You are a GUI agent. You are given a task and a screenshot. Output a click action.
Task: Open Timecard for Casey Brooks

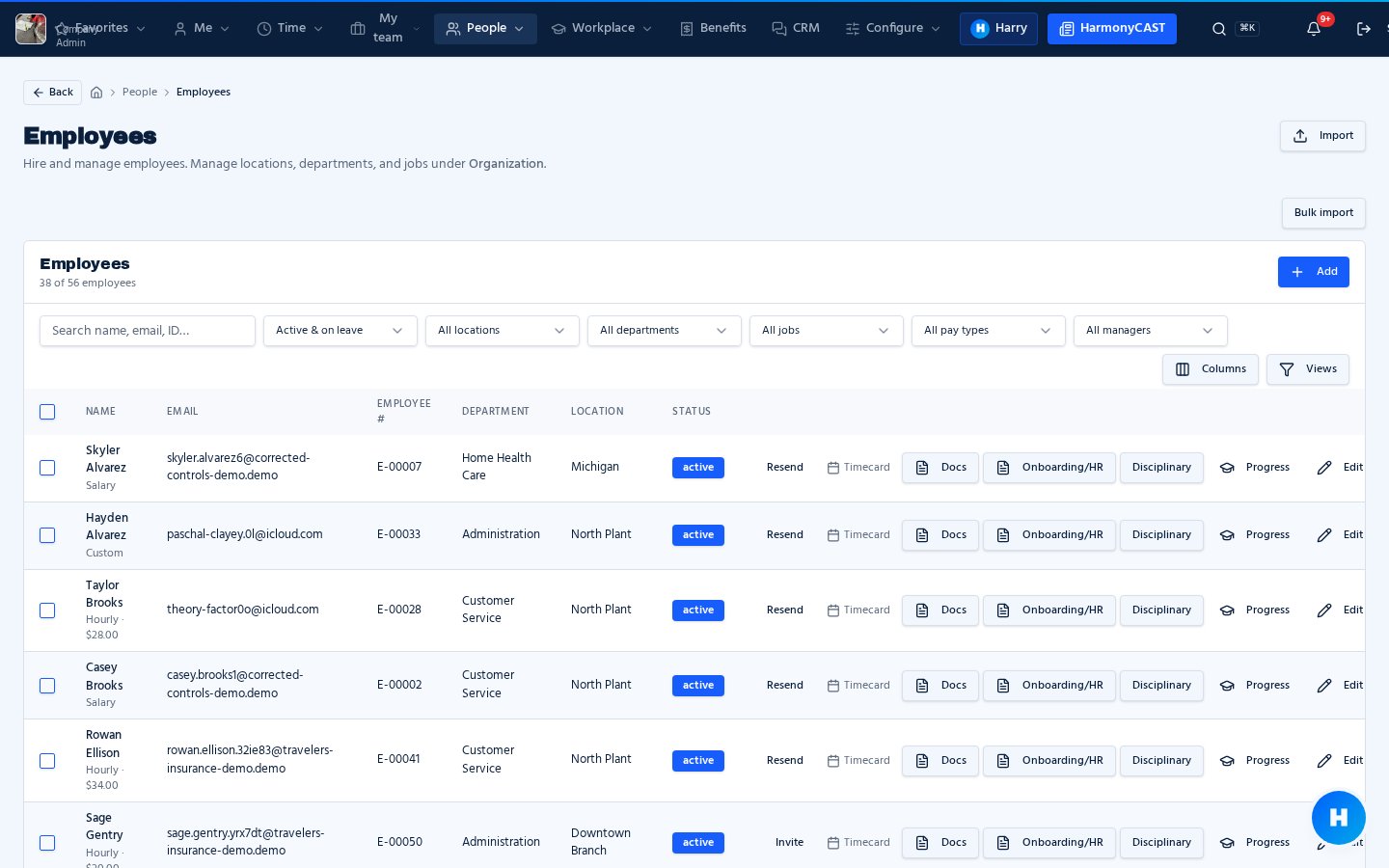tap(858, 686)
